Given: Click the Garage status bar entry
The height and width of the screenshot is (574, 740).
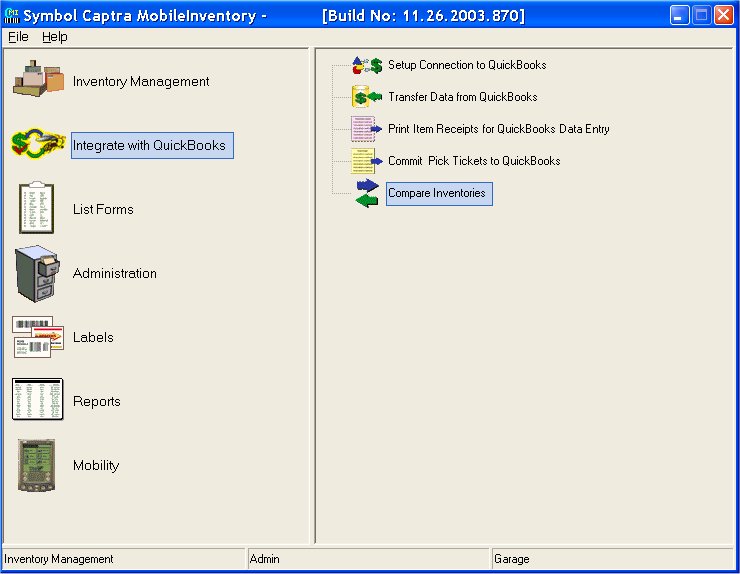Looking at the screenshot, I should tap(512, 559).
